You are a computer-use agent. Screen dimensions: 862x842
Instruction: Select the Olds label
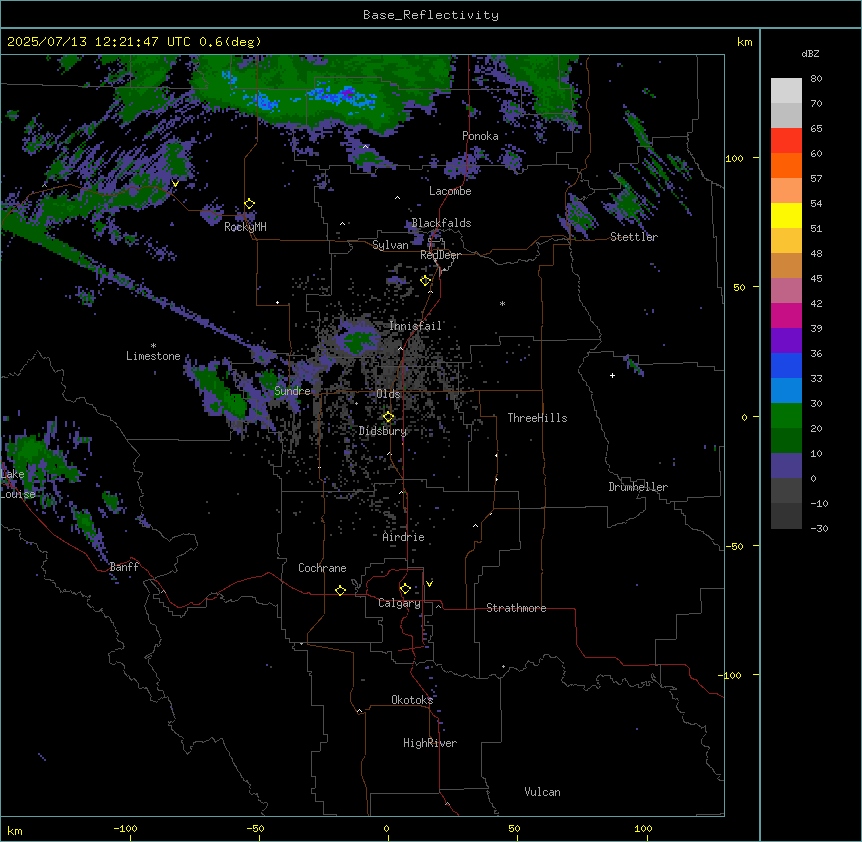click(x=388, y=394)
